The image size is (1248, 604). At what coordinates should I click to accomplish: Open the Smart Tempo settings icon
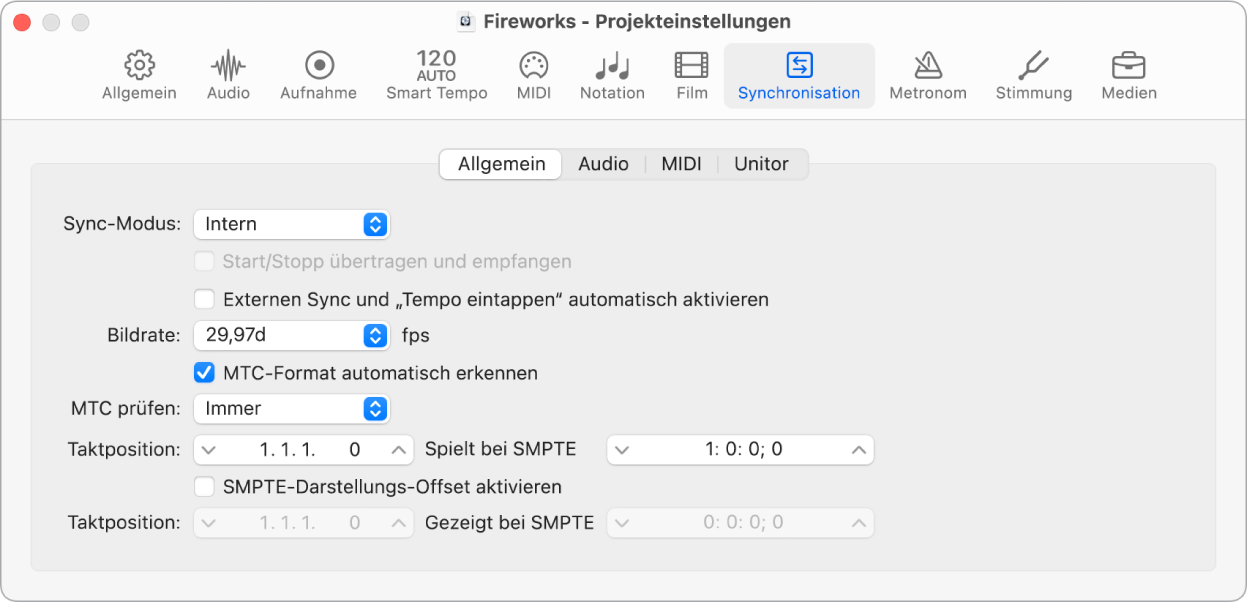point(436,75)
